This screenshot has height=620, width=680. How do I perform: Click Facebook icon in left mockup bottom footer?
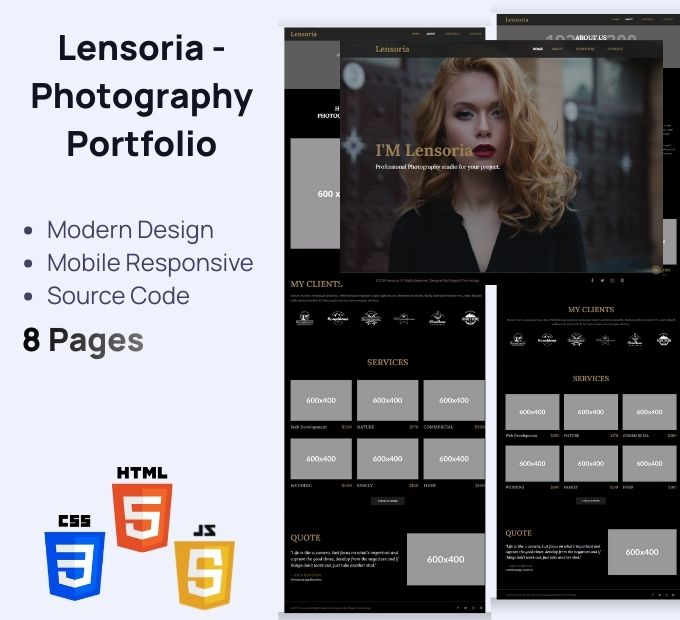[458, 608]
